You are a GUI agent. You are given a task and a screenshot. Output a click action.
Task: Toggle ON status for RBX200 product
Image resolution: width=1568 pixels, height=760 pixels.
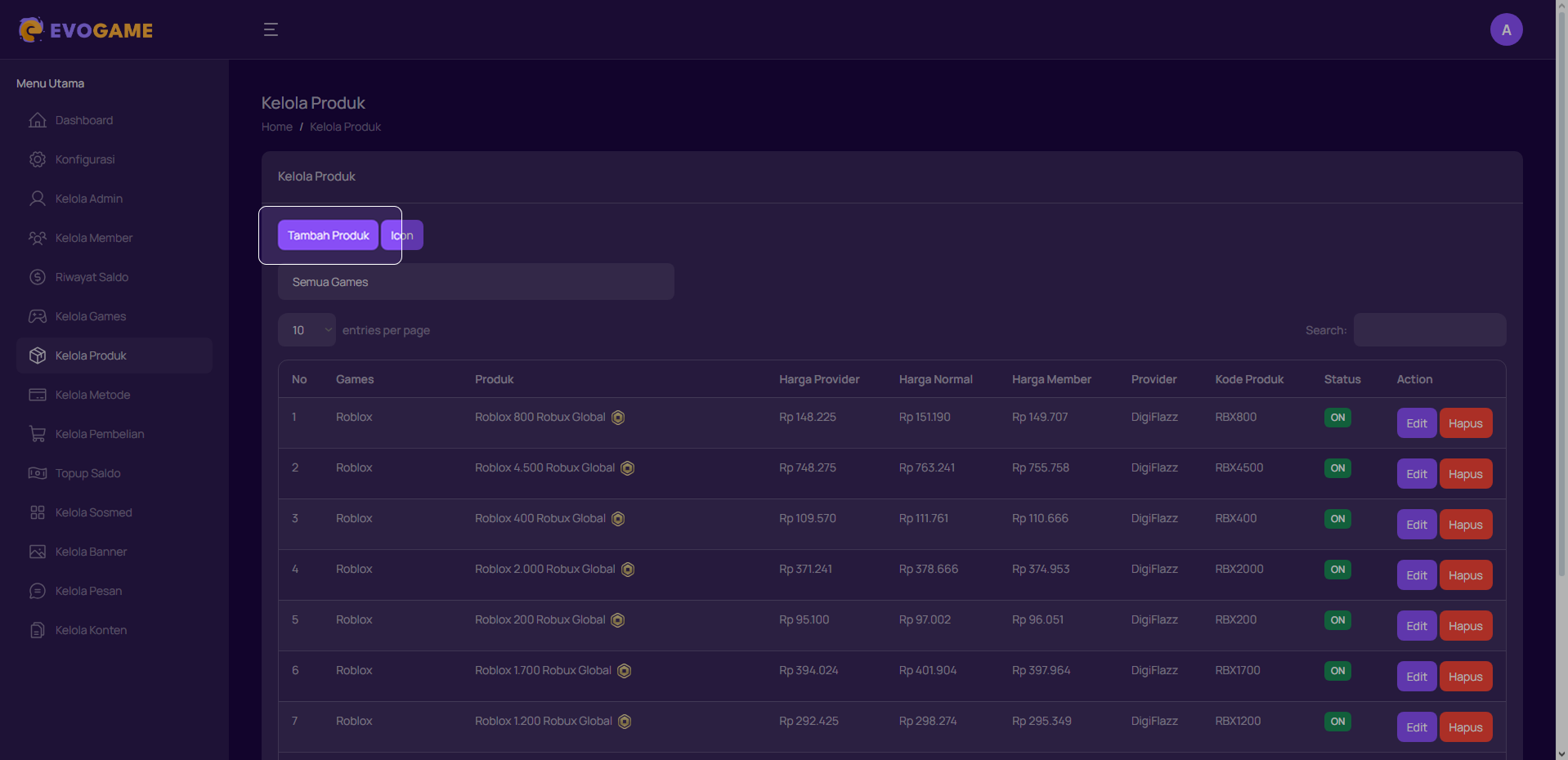(x=1337, y=620)
